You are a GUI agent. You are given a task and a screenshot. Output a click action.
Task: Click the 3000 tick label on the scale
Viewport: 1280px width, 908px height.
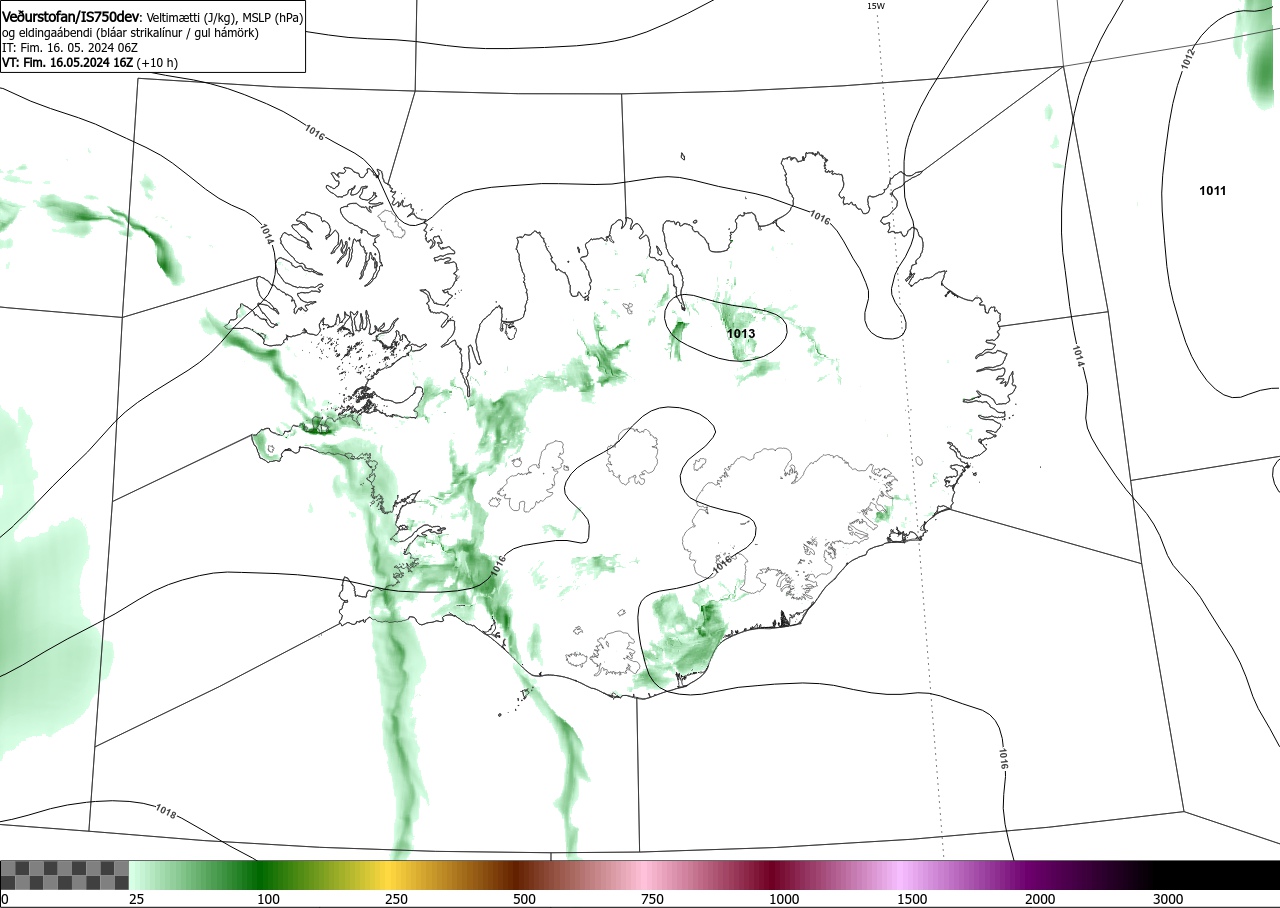click(x=1168, y=899)
